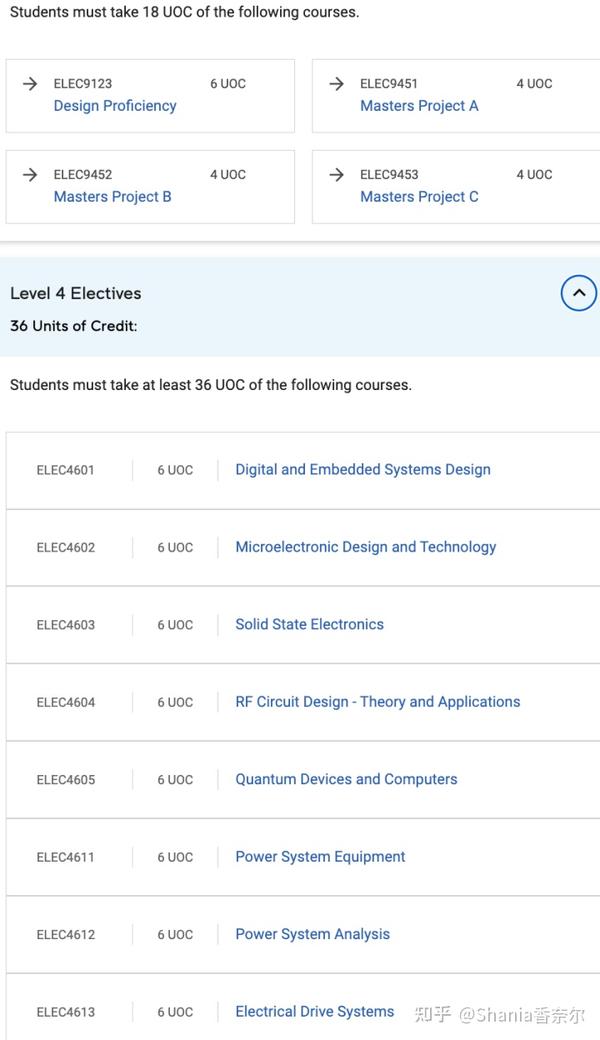The width and height of the screenshot is (600, 1040).
Task: Collapse the Level 4 Electives section
Action: [579, 293]
